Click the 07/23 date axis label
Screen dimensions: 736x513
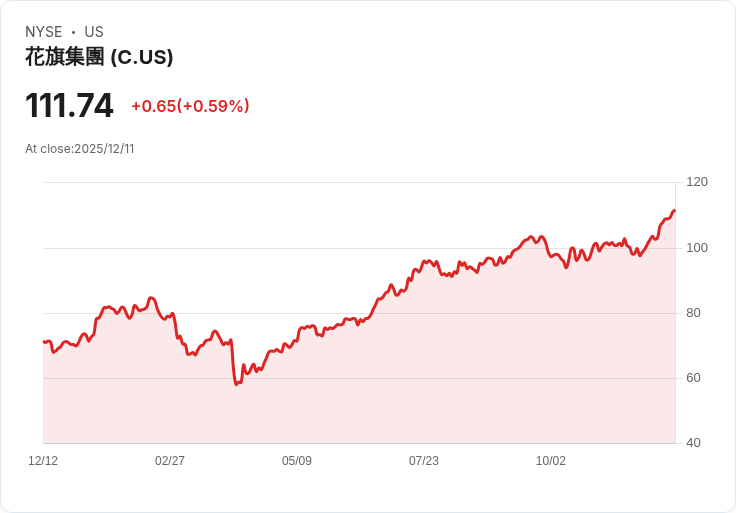click(424, 461)
